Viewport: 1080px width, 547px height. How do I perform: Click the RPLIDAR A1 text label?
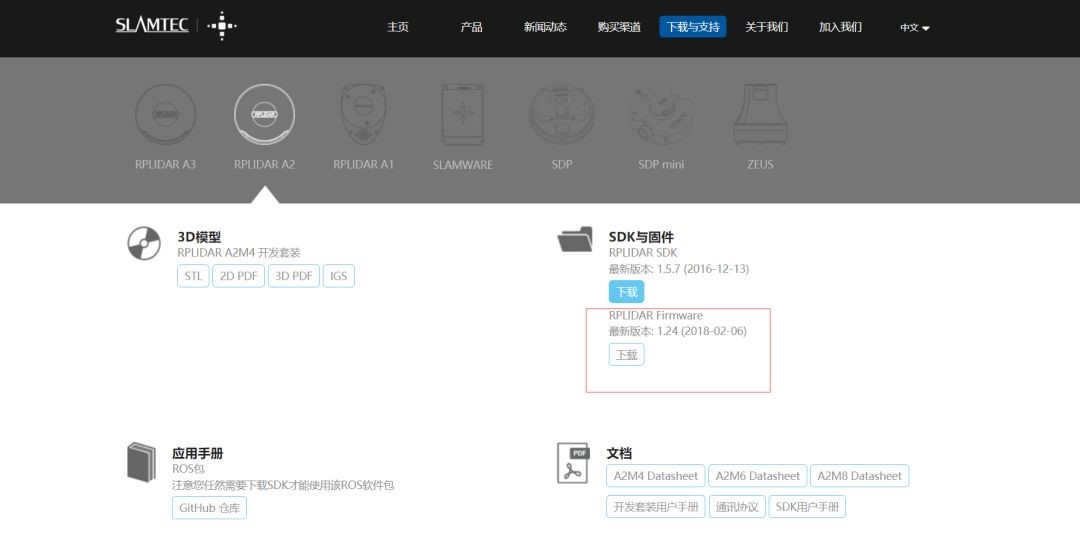point(364,164)
